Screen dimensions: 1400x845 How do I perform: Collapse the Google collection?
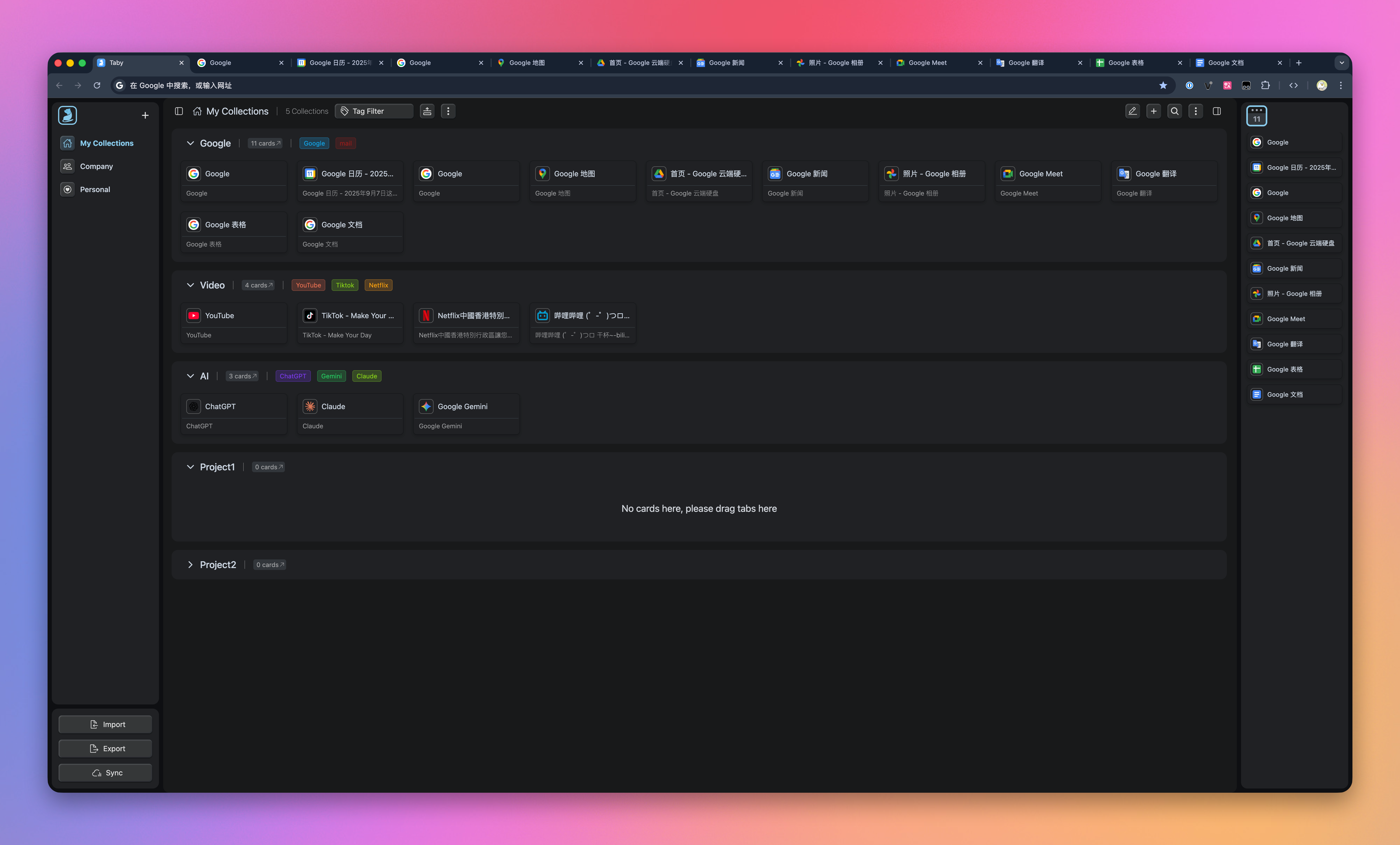click(x=190, y=143)
